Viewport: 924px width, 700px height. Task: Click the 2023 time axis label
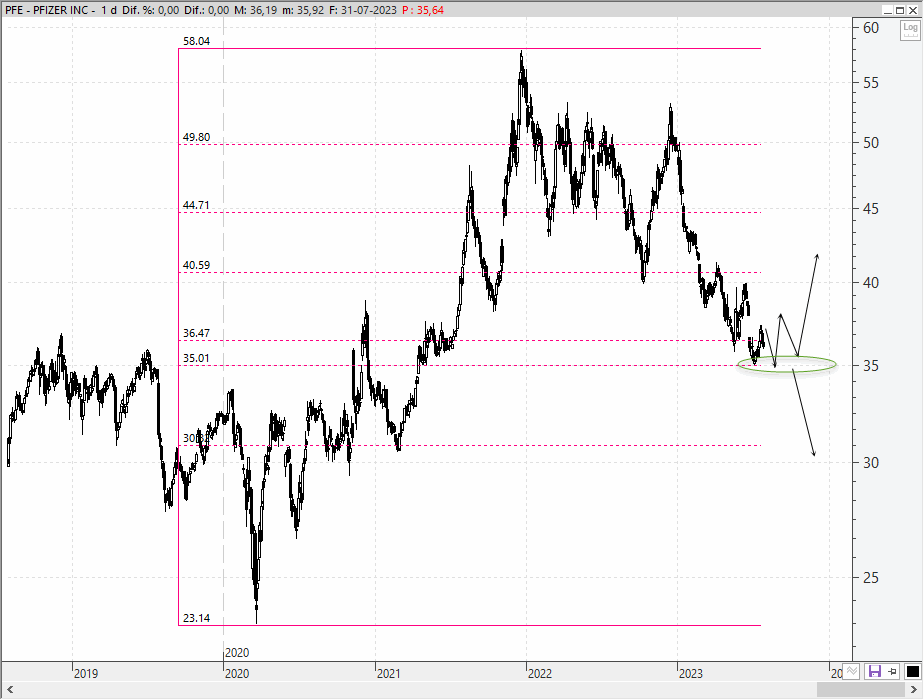click(x=691, y=673)
